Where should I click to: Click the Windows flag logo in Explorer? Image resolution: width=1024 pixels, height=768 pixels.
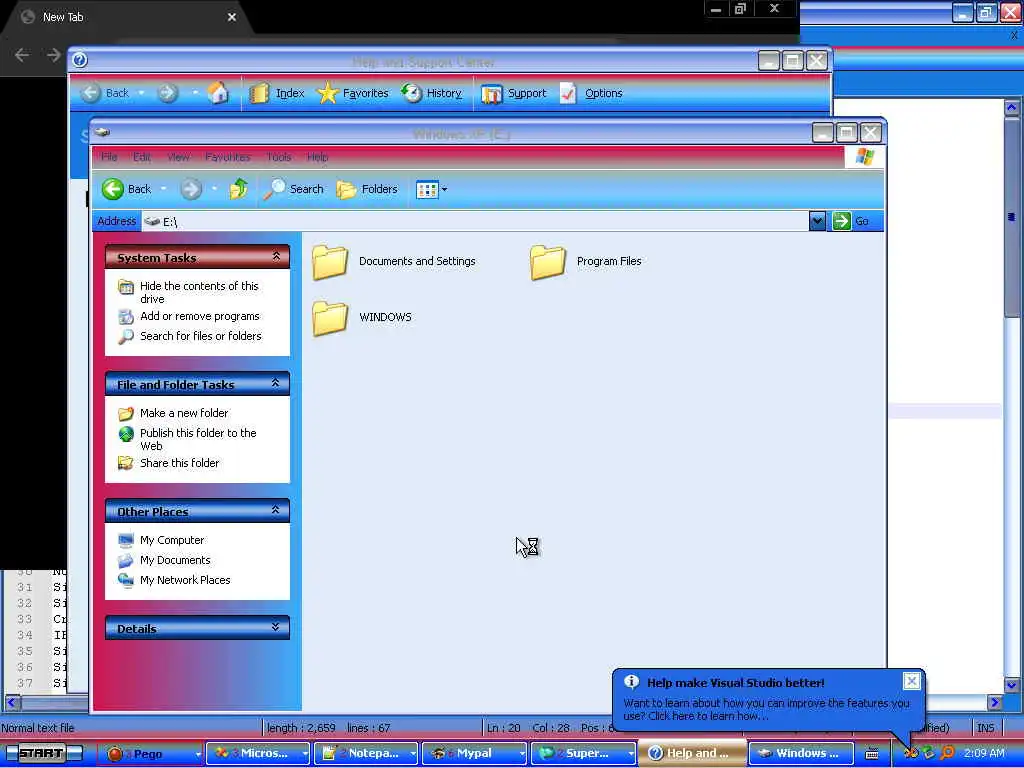point(865,157)
